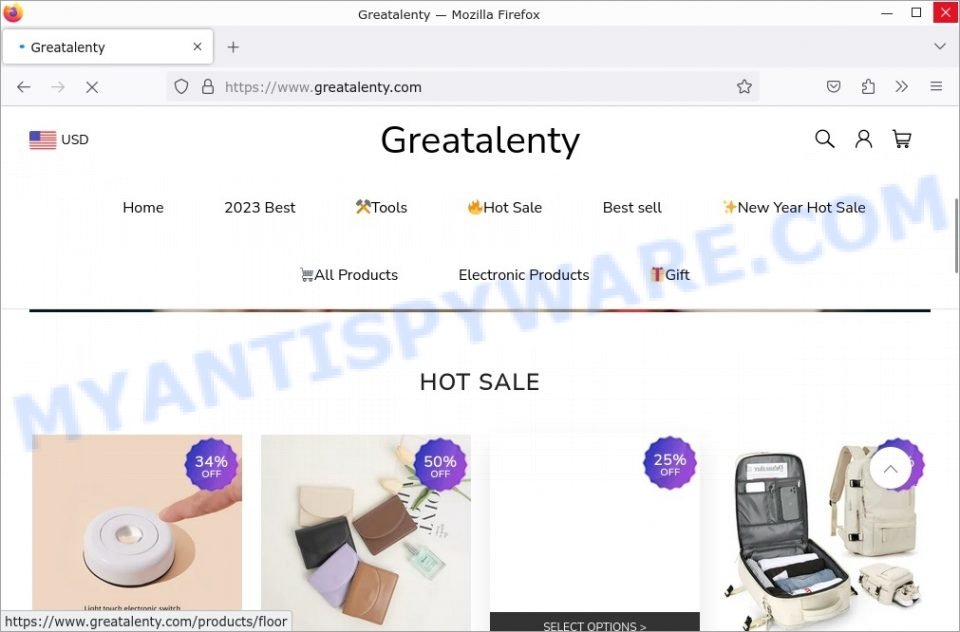
Task: Click the Save to Pocket icon
Action: [x=833, y=87]
